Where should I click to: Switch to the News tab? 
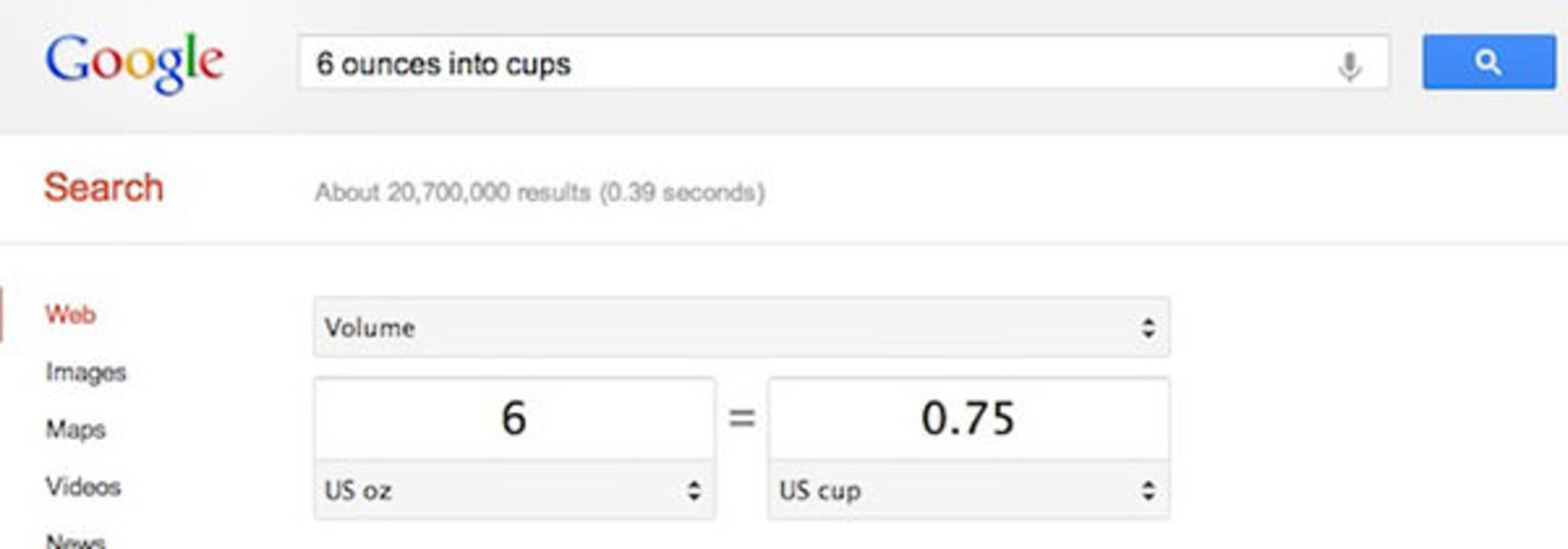(x=75, y=539)
